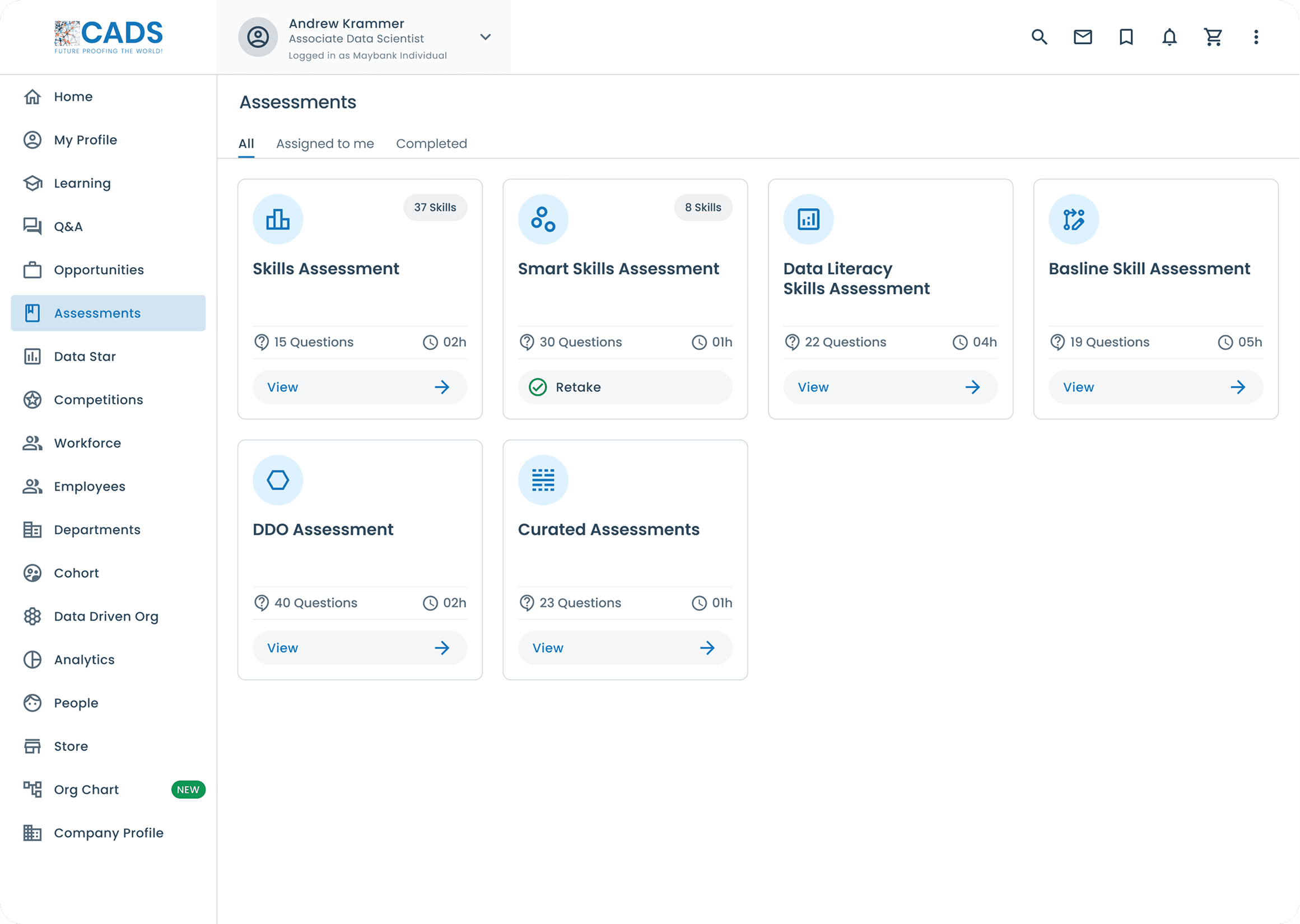
Task: Switch to the Assigned to me tab
Action: [325, 143]
